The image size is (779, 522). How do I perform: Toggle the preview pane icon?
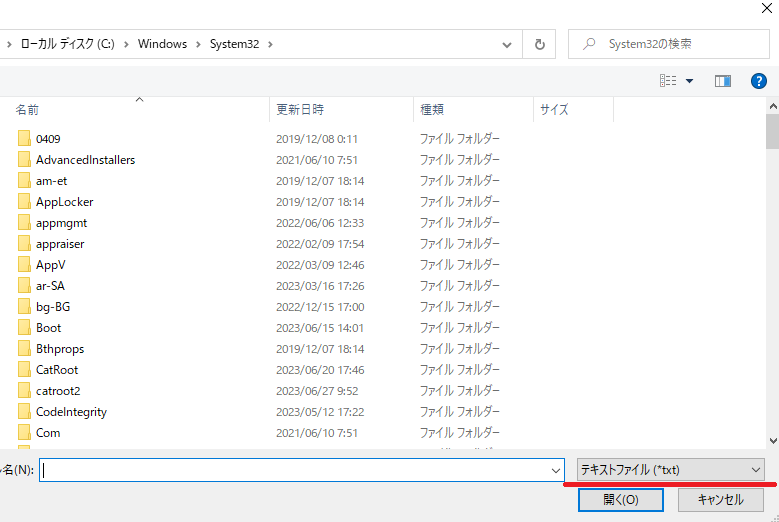722,80
